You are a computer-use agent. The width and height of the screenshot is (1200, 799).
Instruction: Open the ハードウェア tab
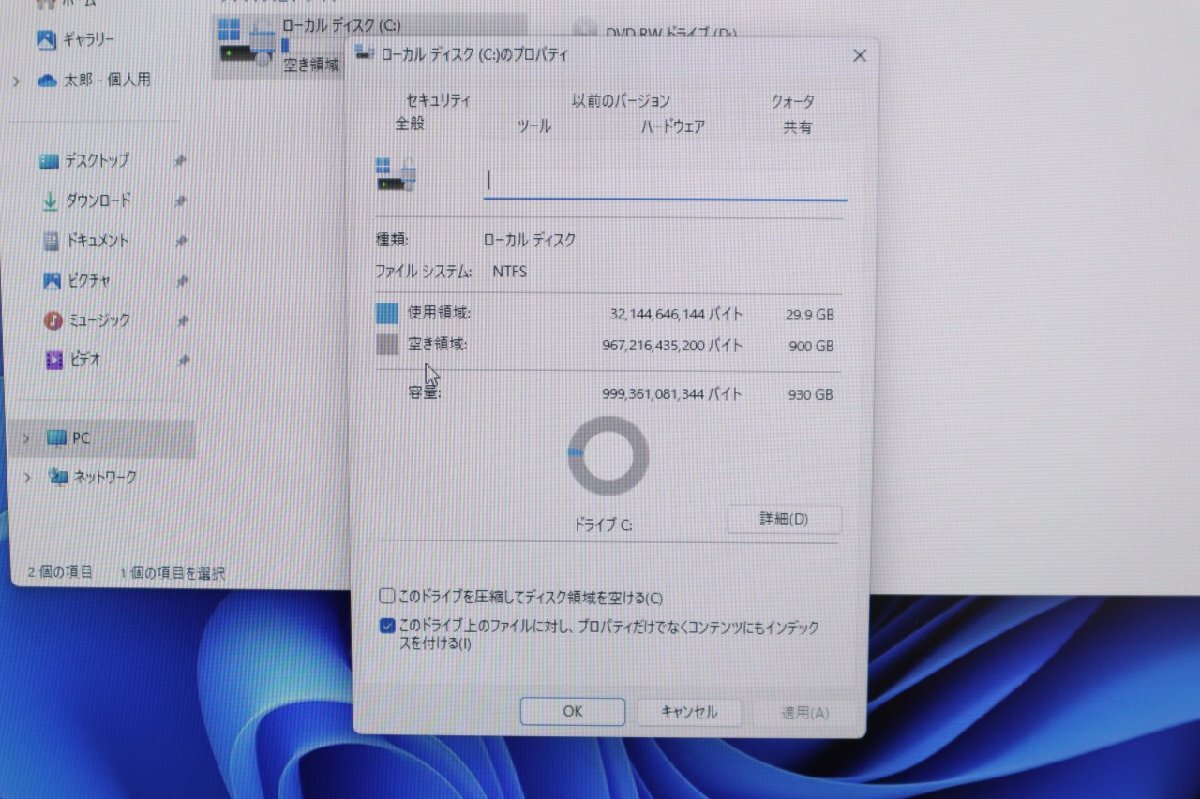(672, 127)
